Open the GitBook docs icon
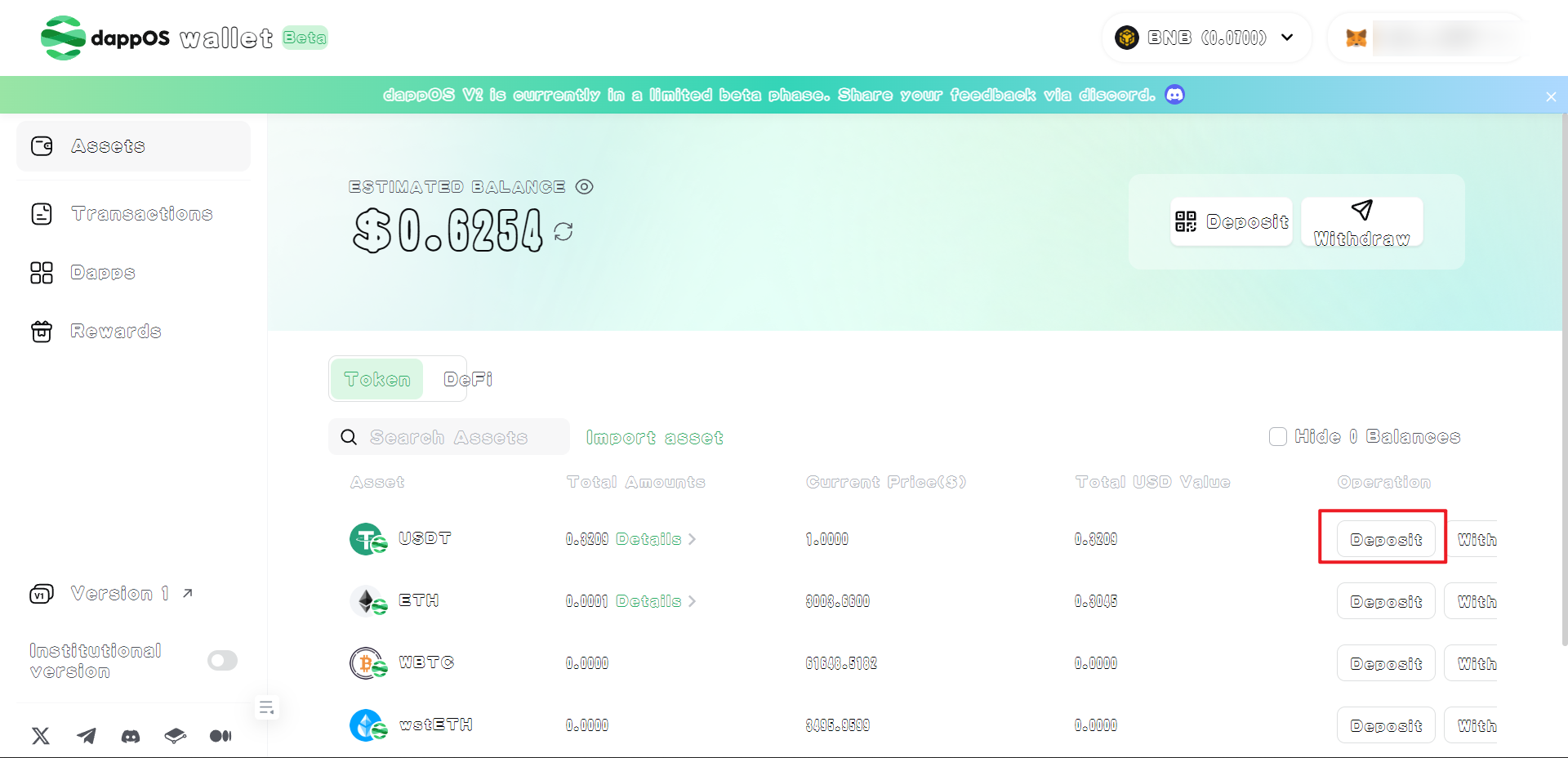The width and height of the screenshot is (1568, 758). point(175,736)
